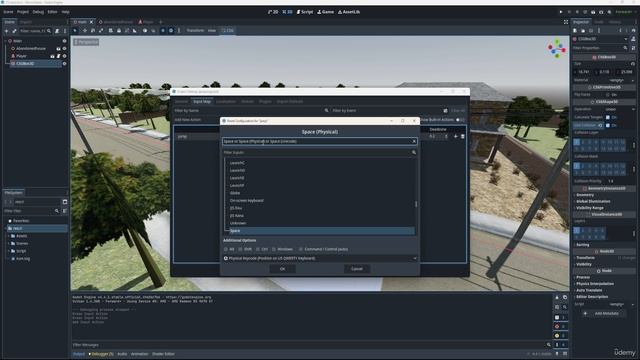Enable the Shift modifier checkbox
This screenshot has width=640, height=360.
(x=240, y=249)
